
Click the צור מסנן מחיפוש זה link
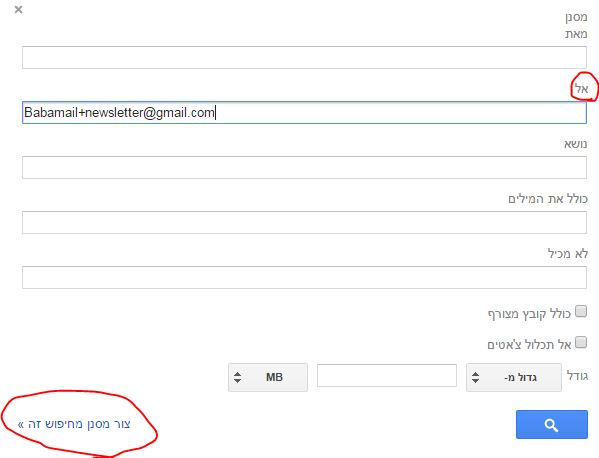click(74, 424)
